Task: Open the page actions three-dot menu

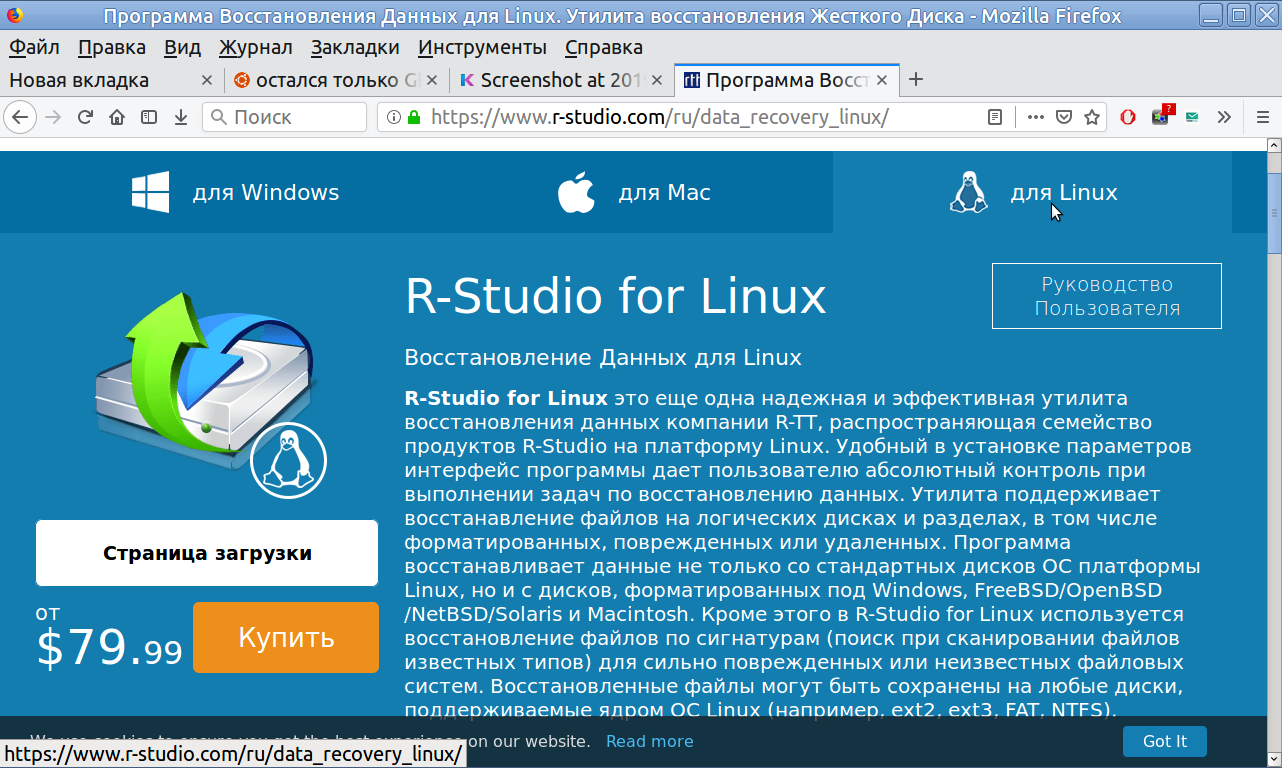Action: [x=1036, y=117]
